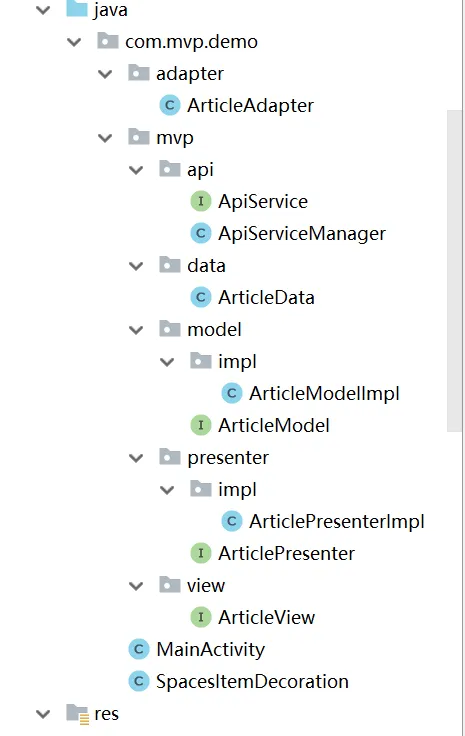Screen dimensions: 465x736
Task: Collapse the com.mvp.demo package
Action: coord(74,42)
